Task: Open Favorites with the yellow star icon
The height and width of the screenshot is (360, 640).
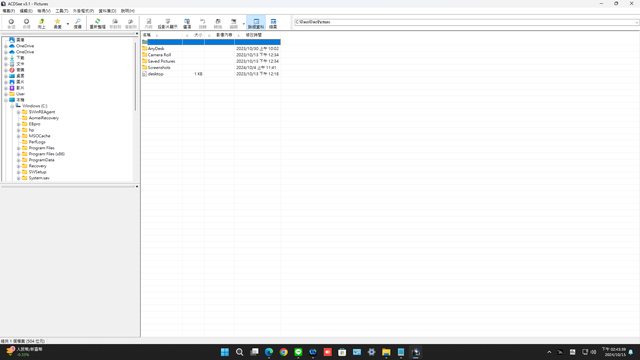Action: click(58, 23)
